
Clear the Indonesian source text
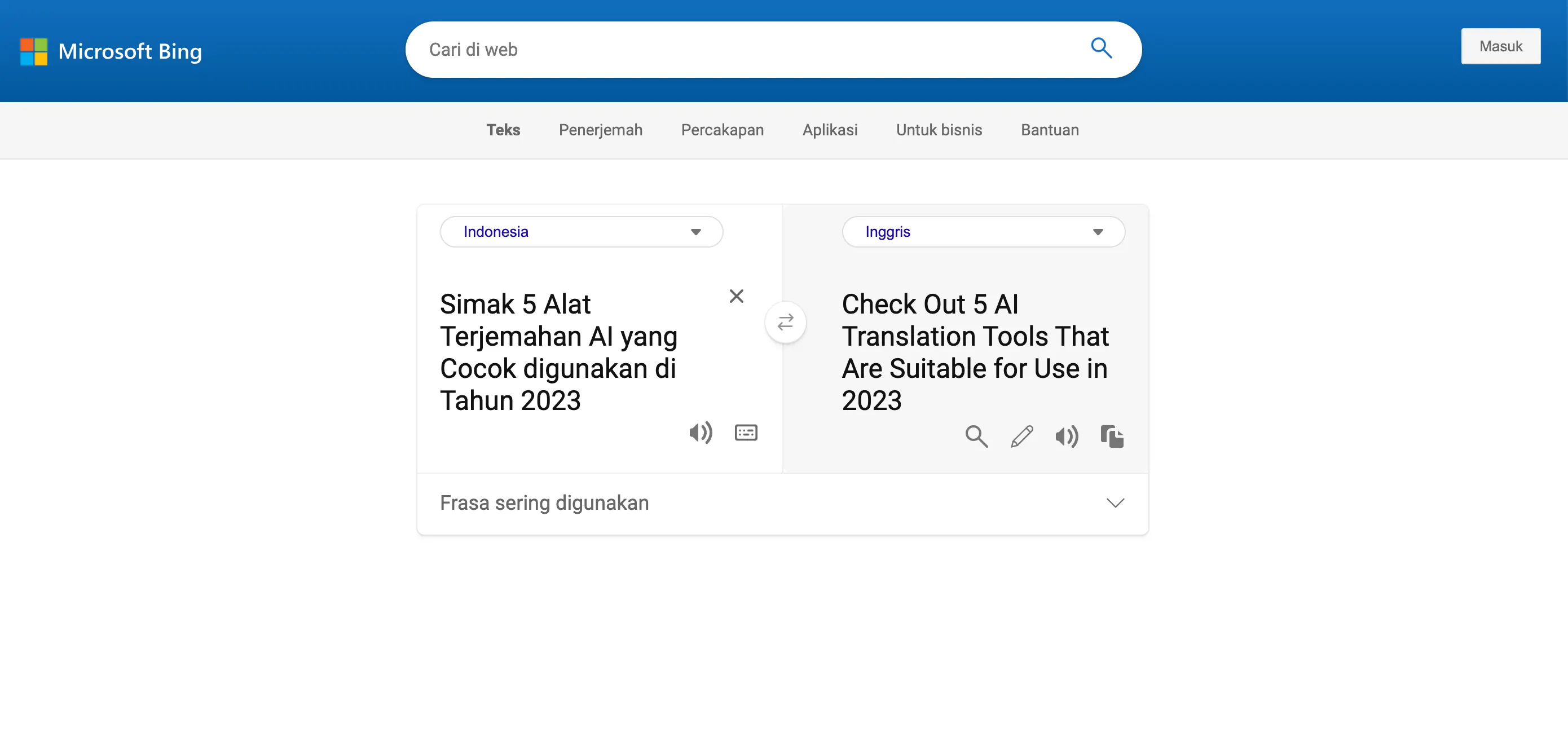tap(736, 296)
